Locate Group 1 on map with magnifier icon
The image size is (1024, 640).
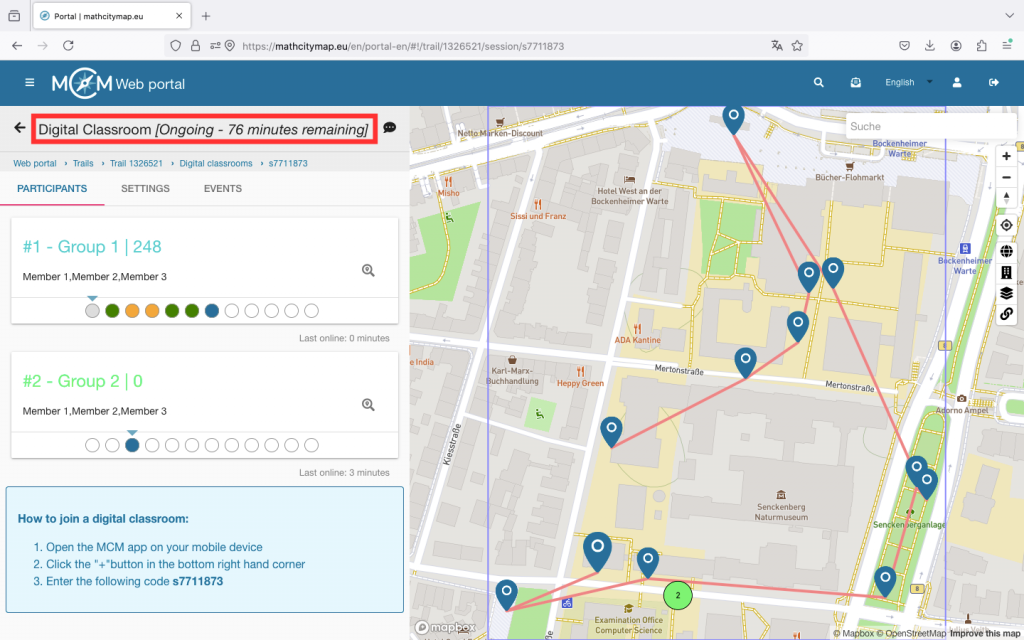coord(368,270)
